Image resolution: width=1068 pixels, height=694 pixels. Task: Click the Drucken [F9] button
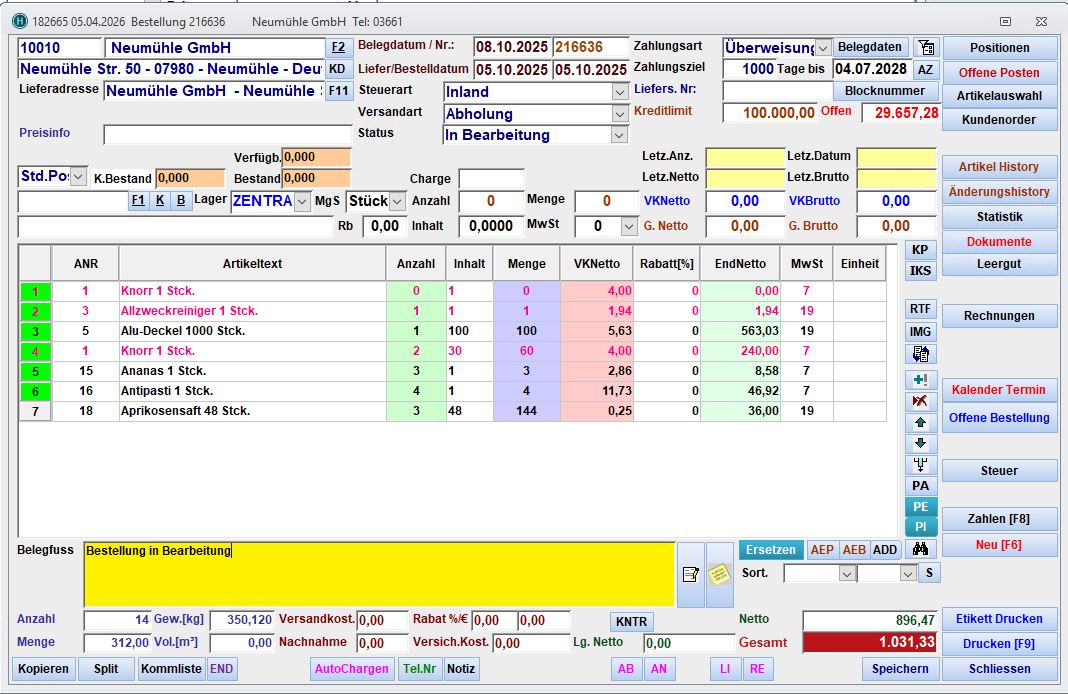(998, 643)
